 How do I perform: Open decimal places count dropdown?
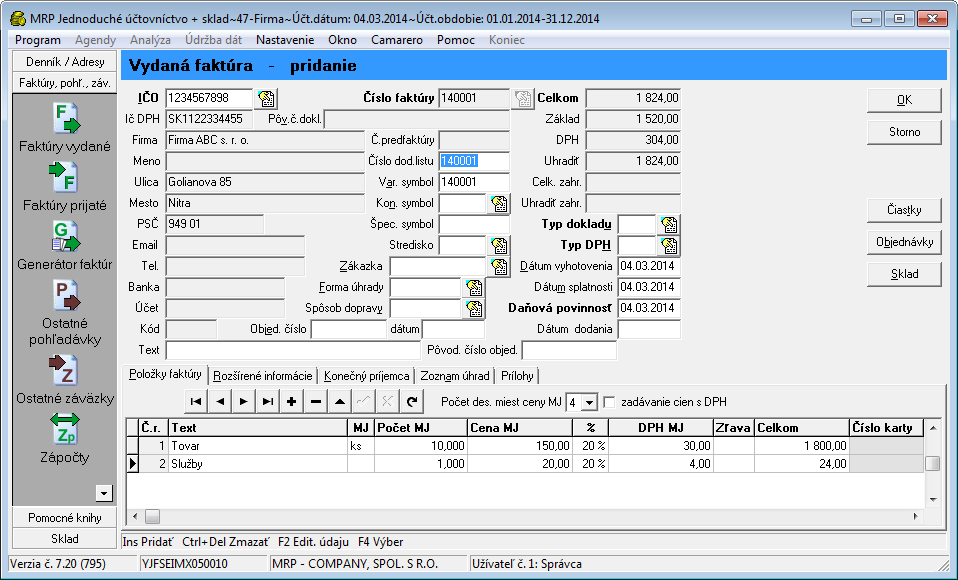coord(589,402)
